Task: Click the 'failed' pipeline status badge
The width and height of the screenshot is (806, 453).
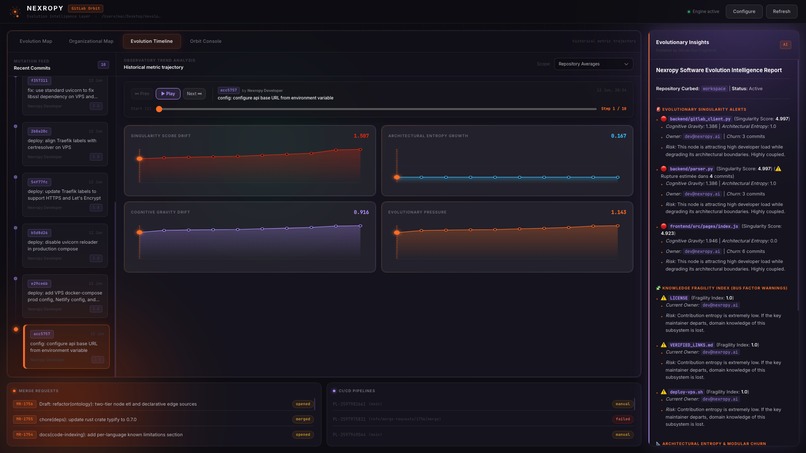Action: [623, 419]
